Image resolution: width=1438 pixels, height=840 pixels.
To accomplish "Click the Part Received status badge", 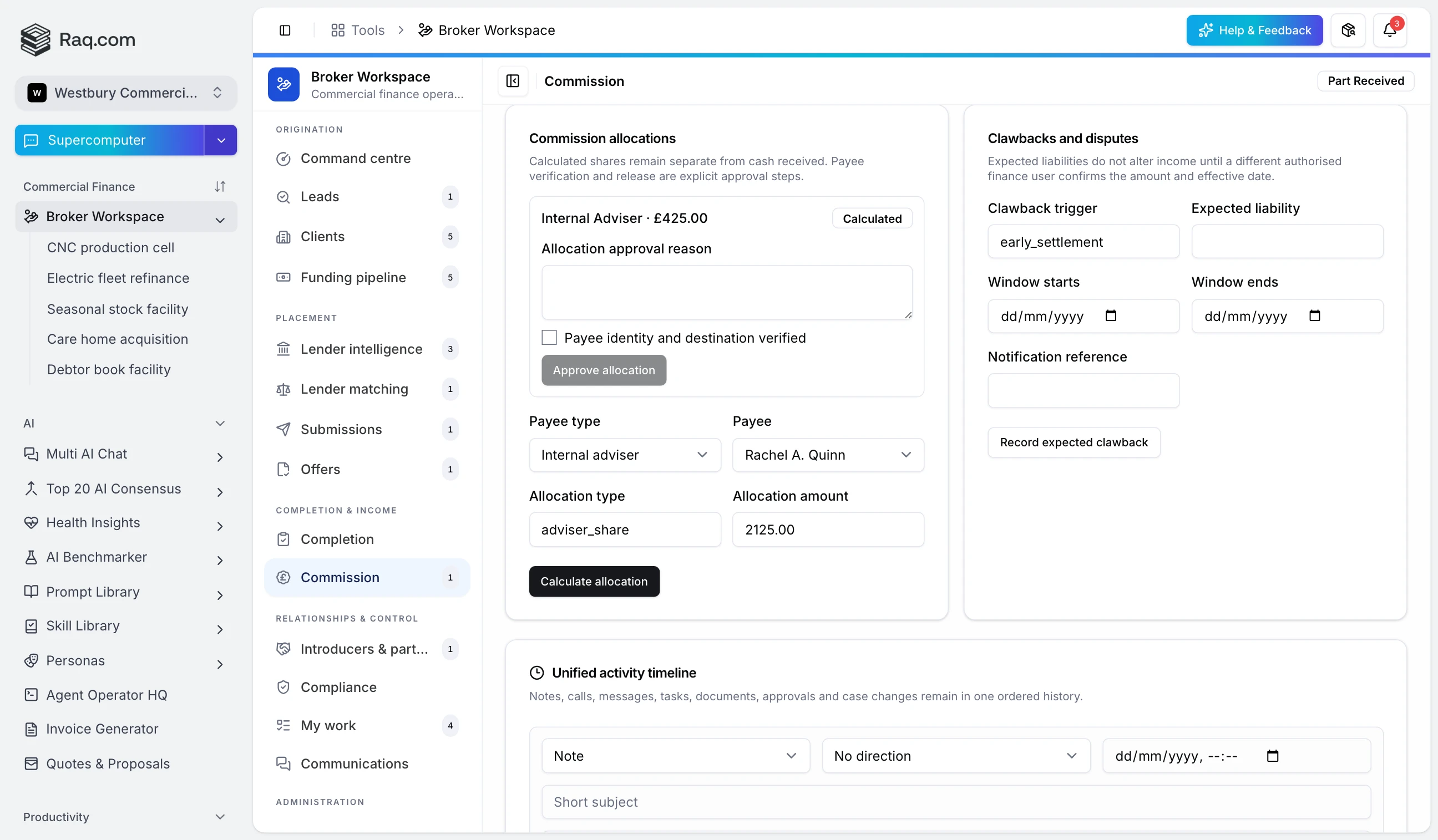I will tap(1365, 81).
